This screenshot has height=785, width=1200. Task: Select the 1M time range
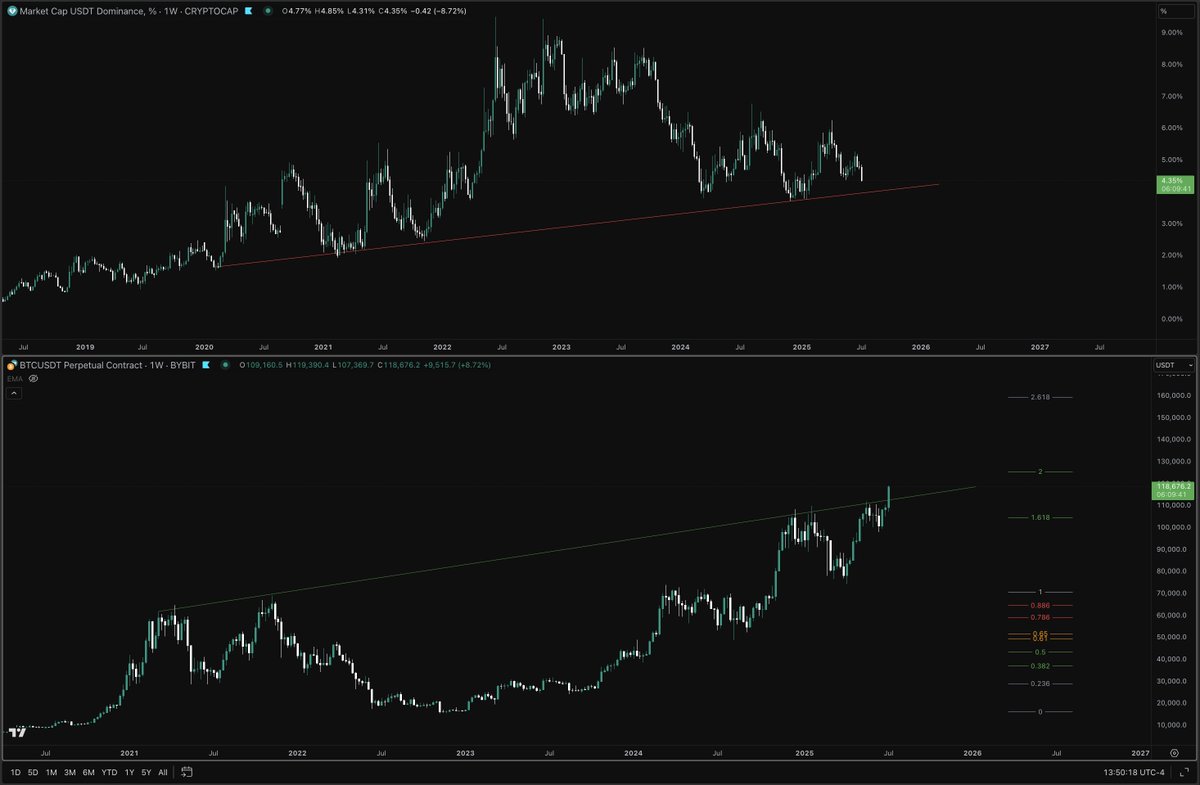tap(51, 772)
